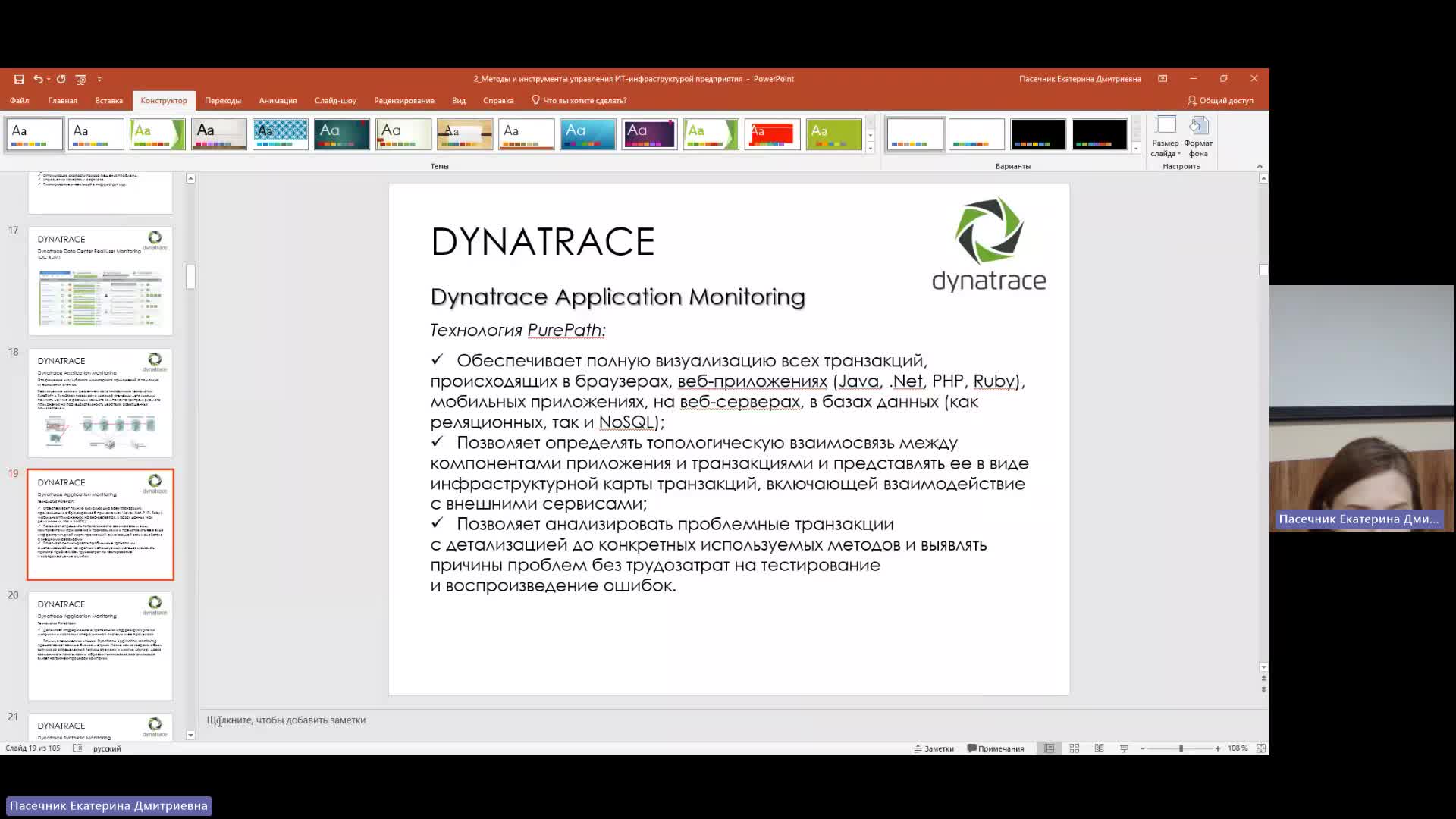Select slide 19 thumbnail

(x=100, y=525)
